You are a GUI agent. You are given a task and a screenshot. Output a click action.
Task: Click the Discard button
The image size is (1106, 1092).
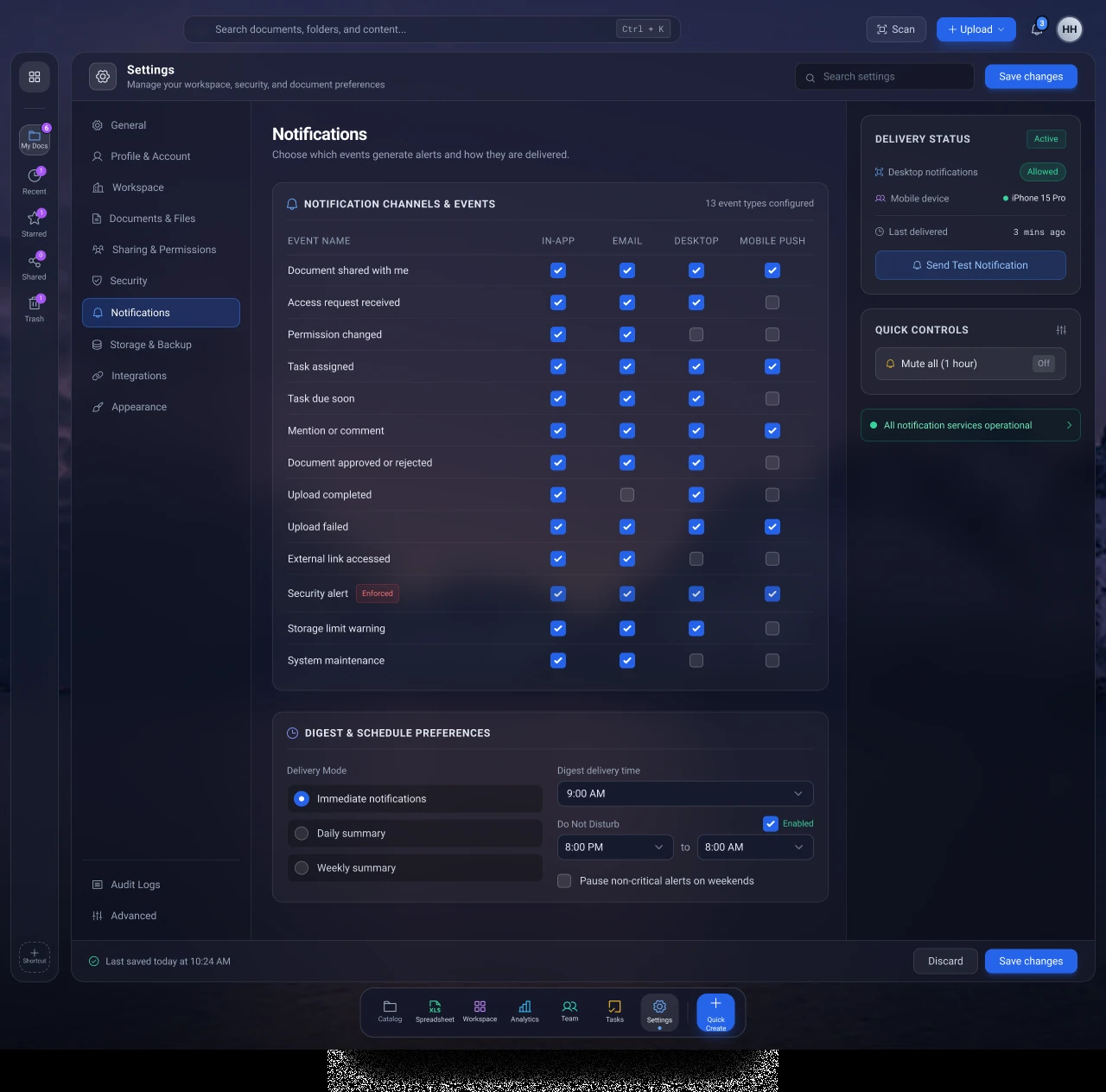[945, 962]
